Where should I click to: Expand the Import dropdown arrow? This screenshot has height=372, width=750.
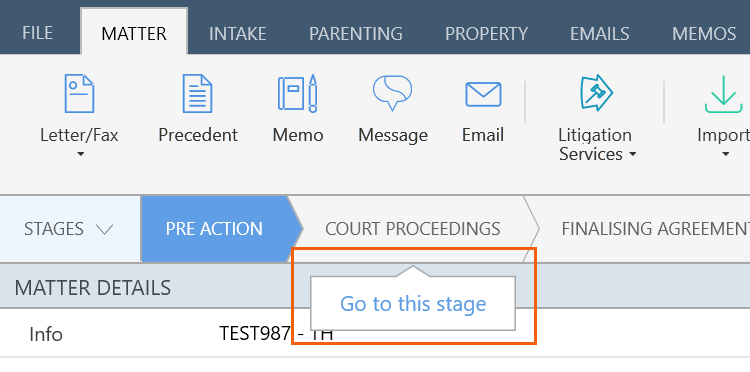pos(726,154)
